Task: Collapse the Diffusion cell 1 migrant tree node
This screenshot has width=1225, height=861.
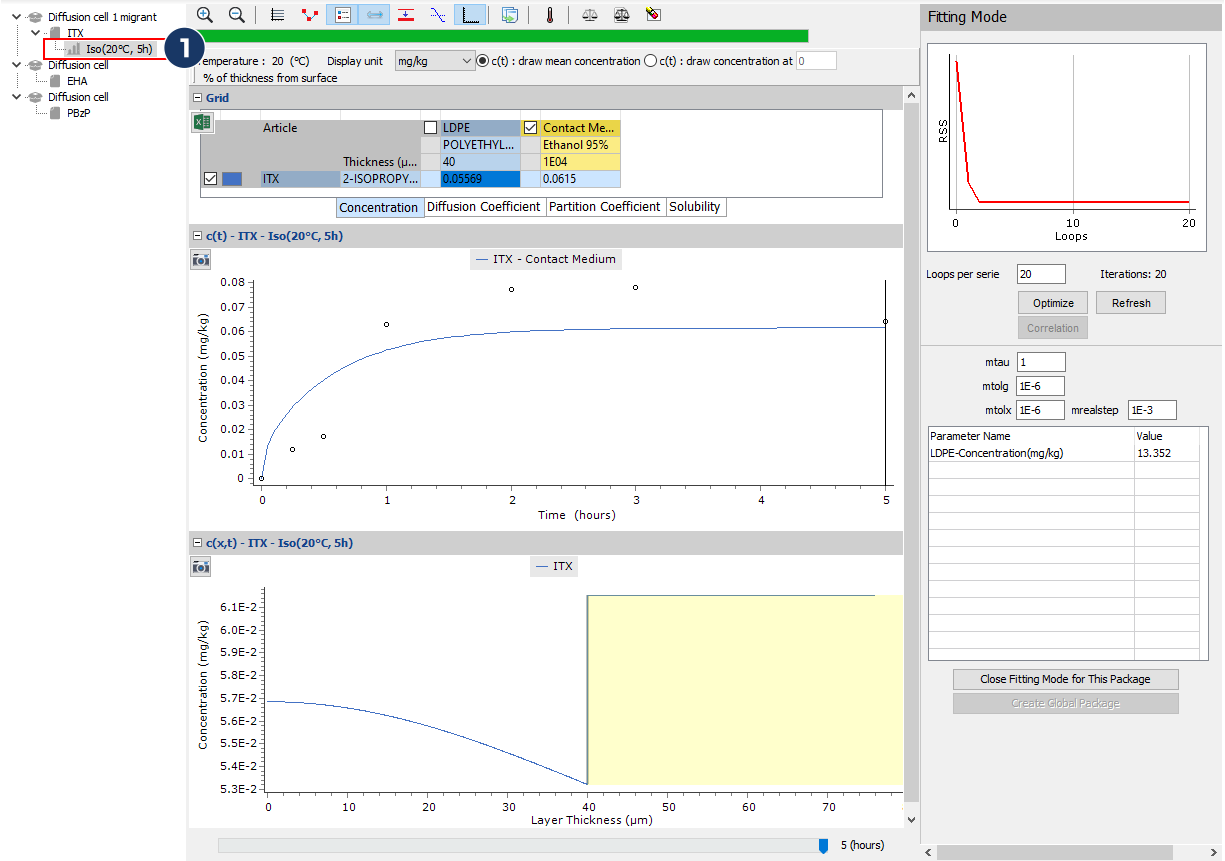Action: 17,17
